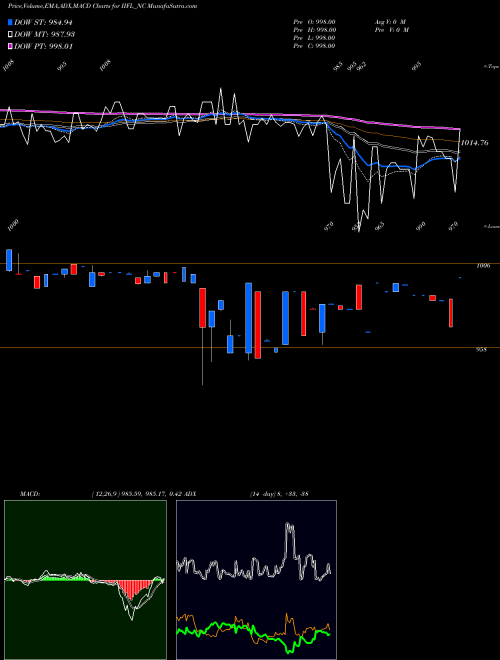Click the '<Lows' marker label
The image size is (500, 660).
click(x=491, y=226)
